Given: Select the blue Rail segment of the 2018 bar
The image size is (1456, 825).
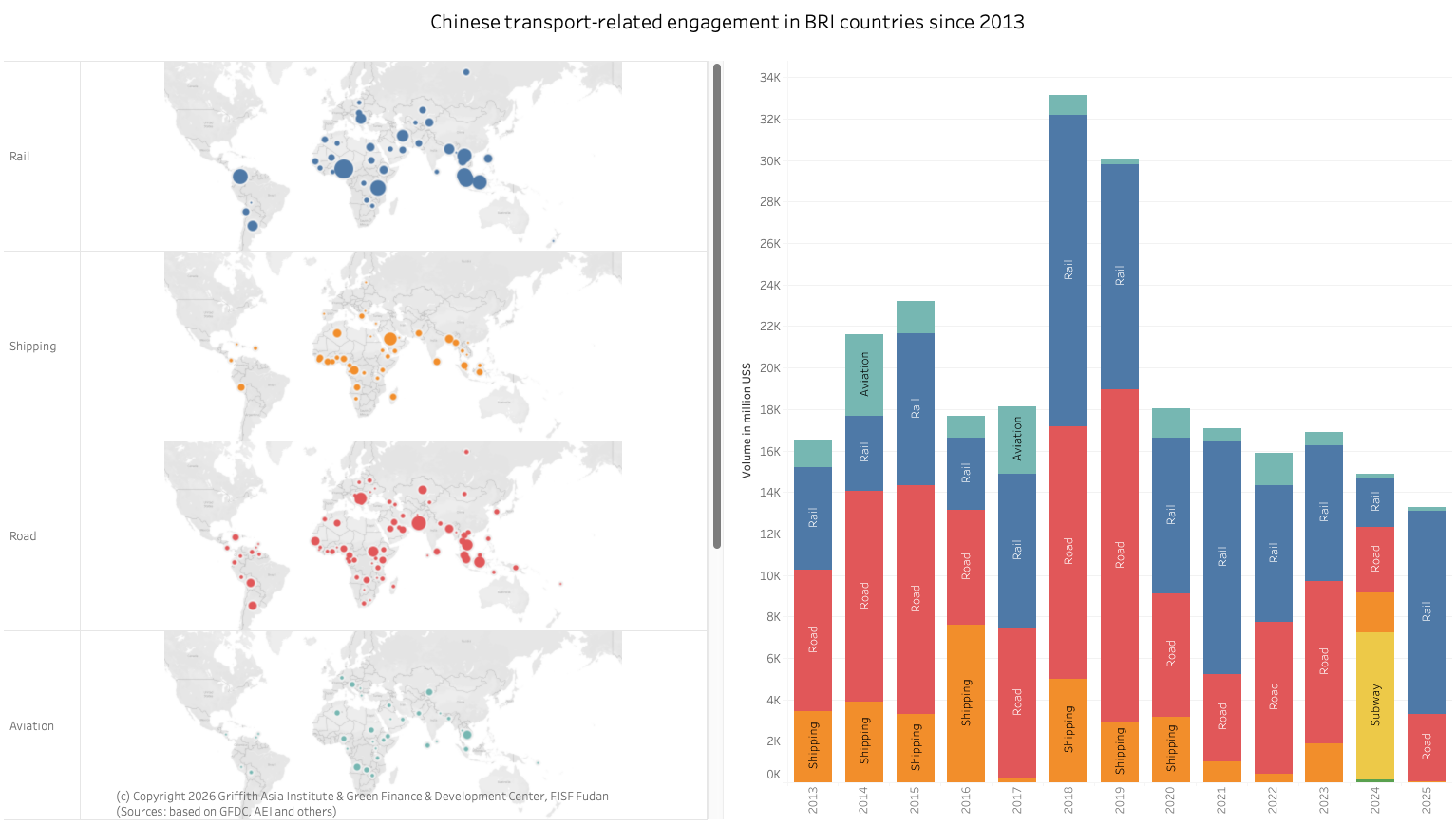Looking at the screenshot, I should [x=1068, y=271].
